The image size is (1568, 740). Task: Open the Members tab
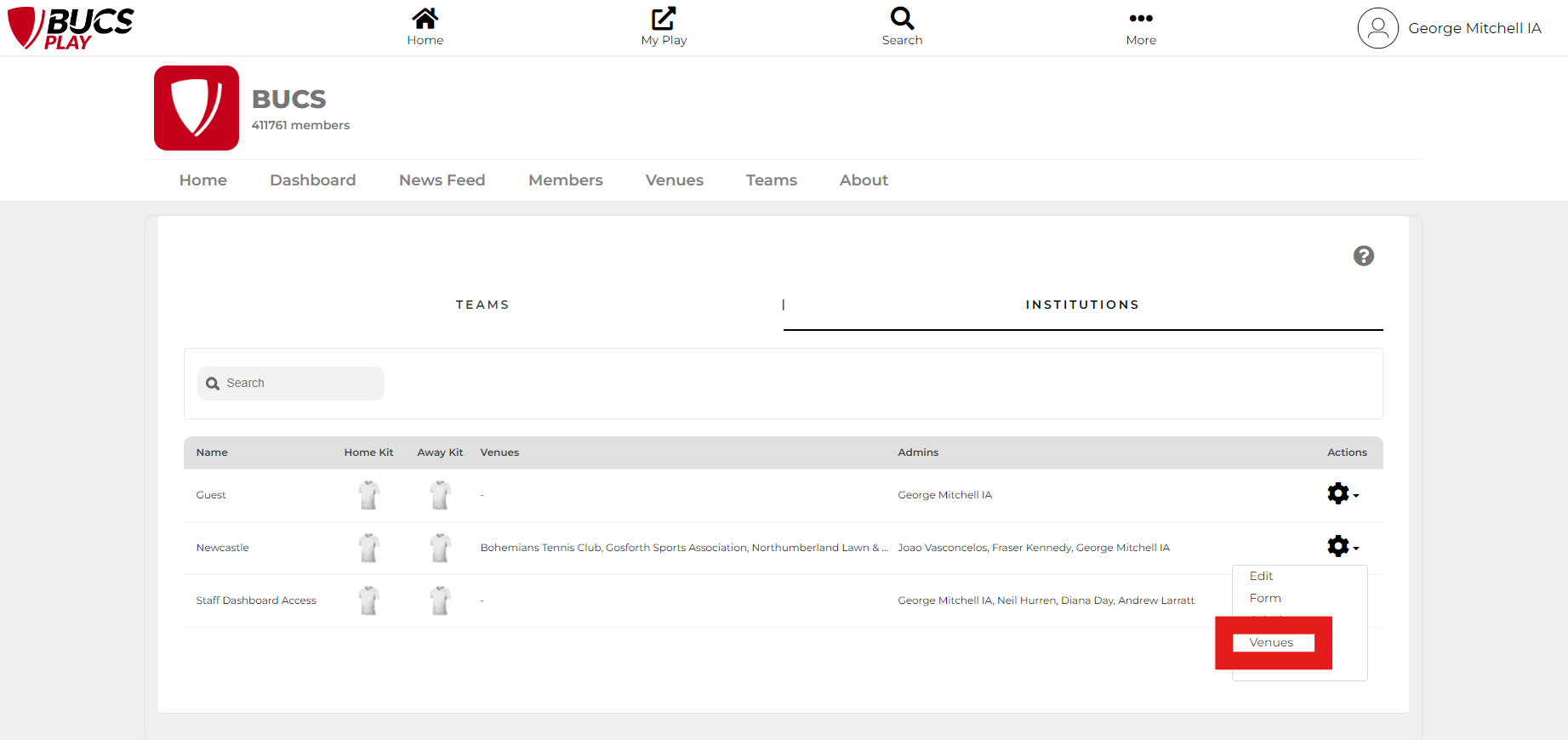566,180
